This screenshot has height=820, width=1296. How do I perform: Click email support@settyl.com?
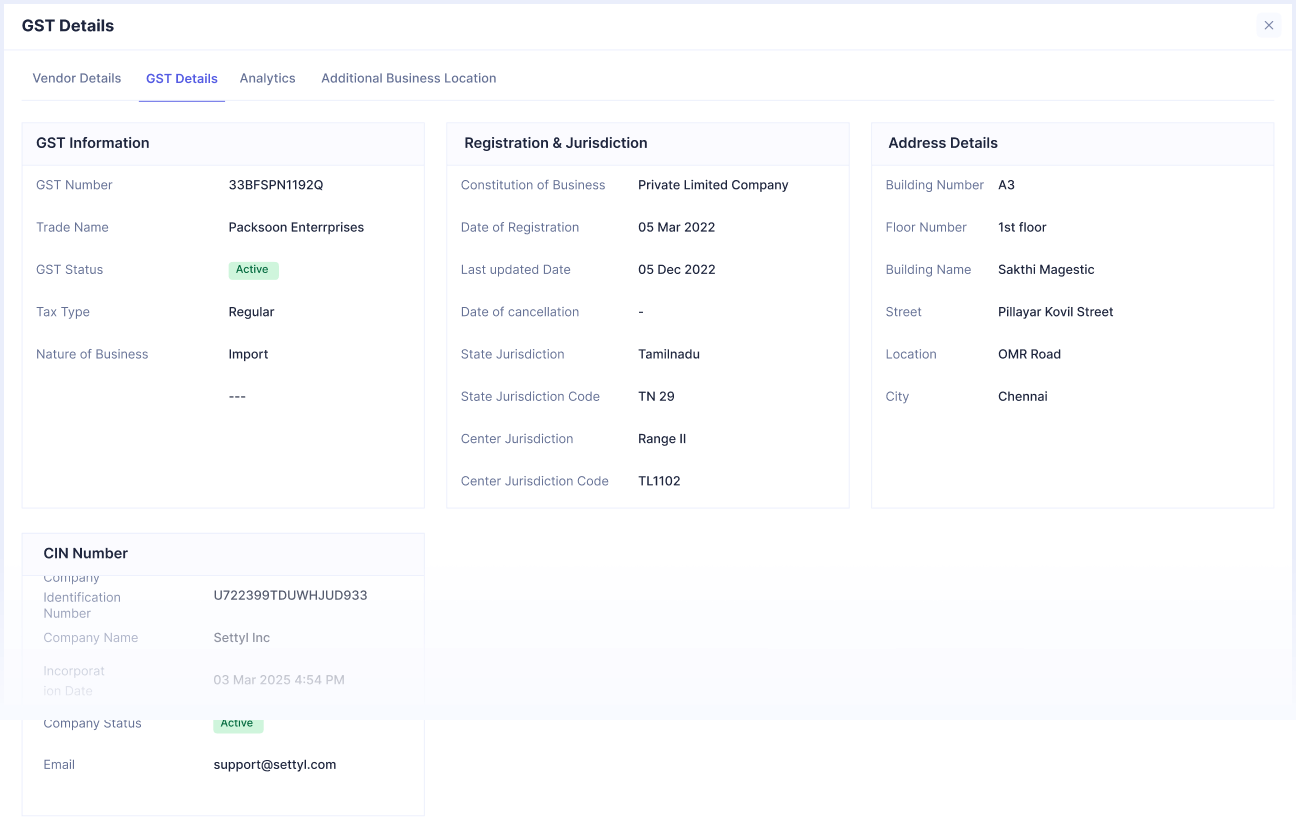click(275, 765)
